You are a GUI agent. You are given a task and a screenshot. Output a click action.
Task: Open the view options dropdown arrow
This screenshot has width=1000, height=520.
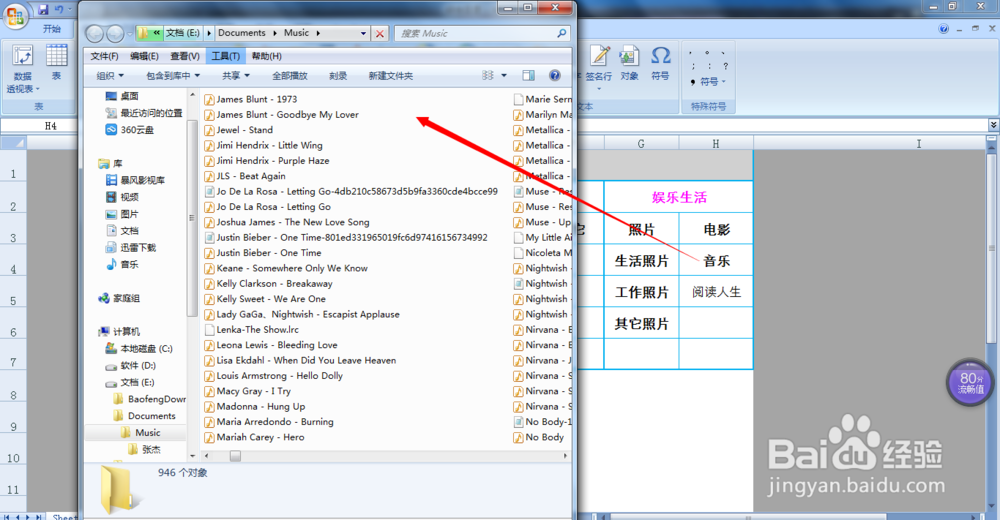(x=504, y=75)
